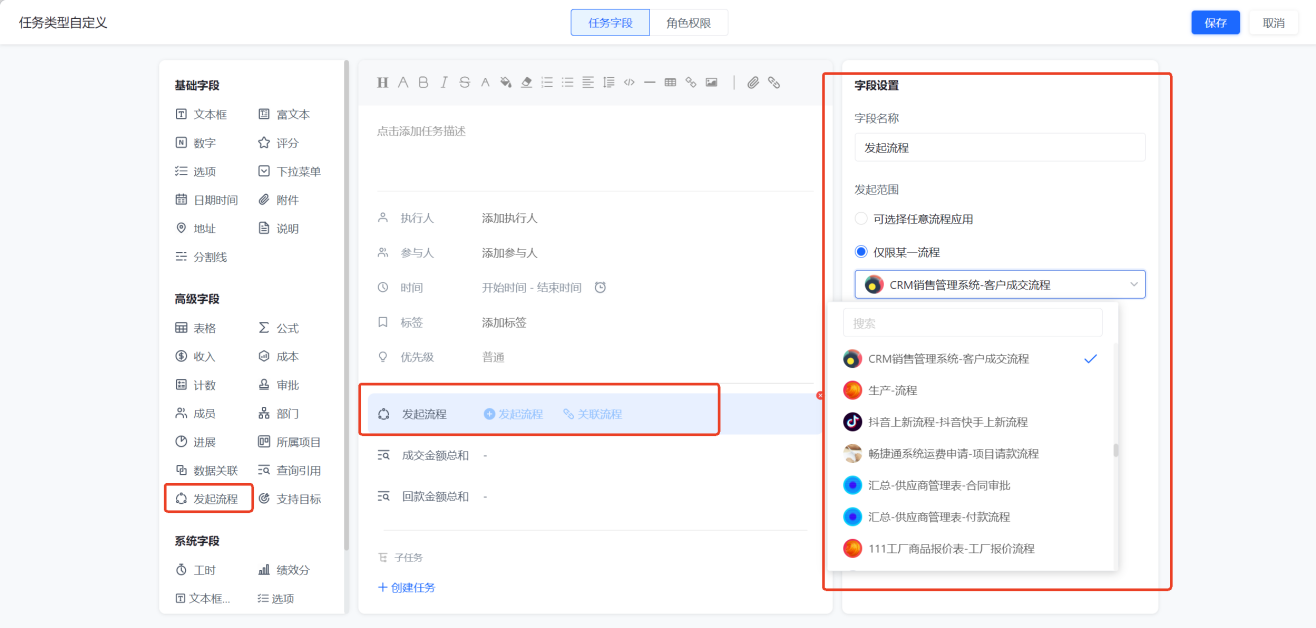Add the 富文本 field

coord(284,114)
